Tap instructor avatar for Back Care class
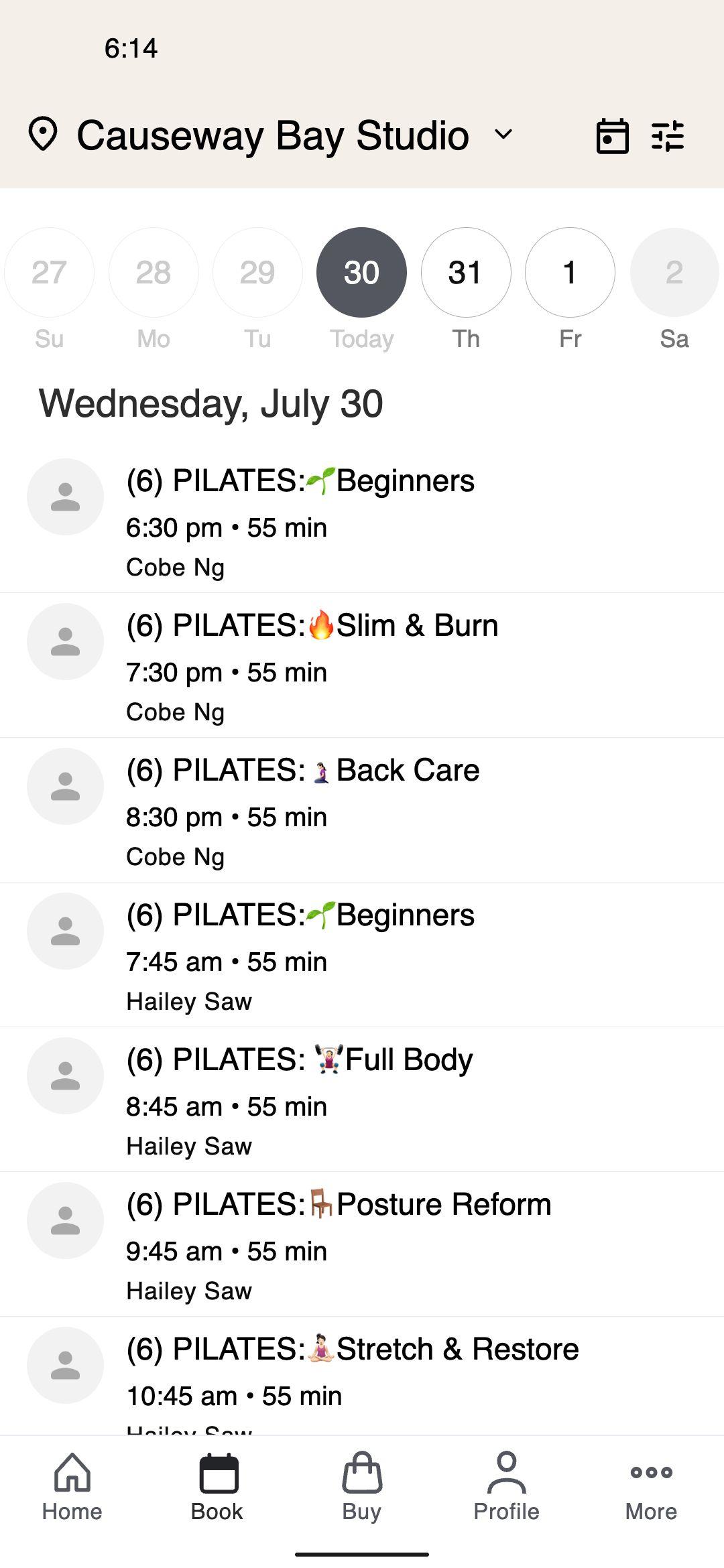 click(65, 786)
